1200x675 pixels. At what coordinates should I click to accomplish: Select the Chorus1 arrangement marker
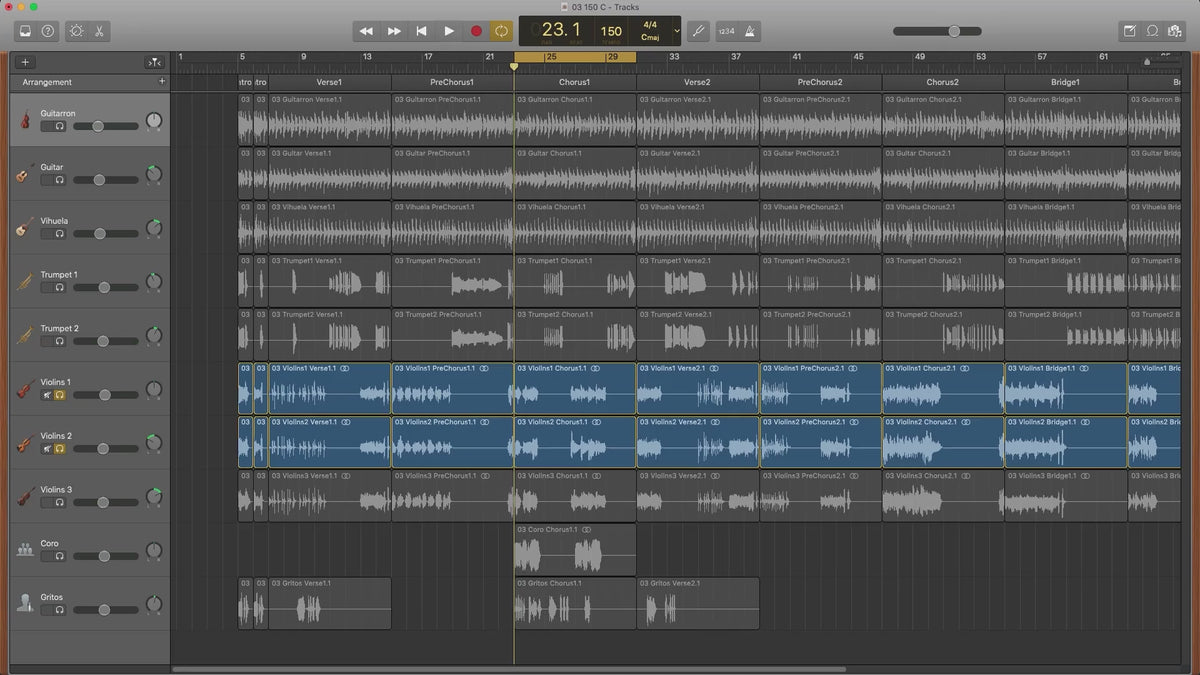point(574,82)
